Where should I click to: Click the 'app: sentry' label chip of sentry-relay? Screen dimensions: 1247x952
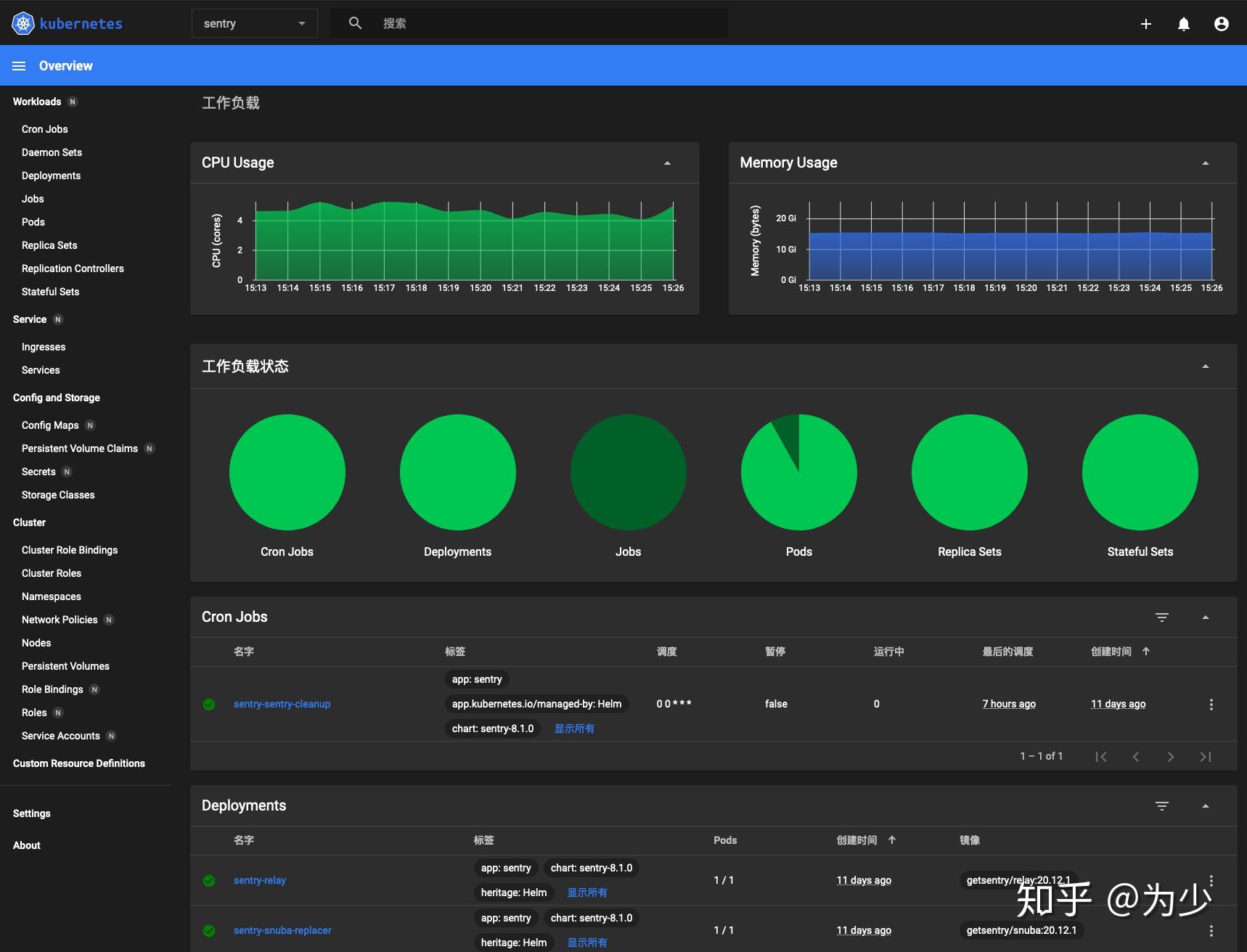[506, 868]
